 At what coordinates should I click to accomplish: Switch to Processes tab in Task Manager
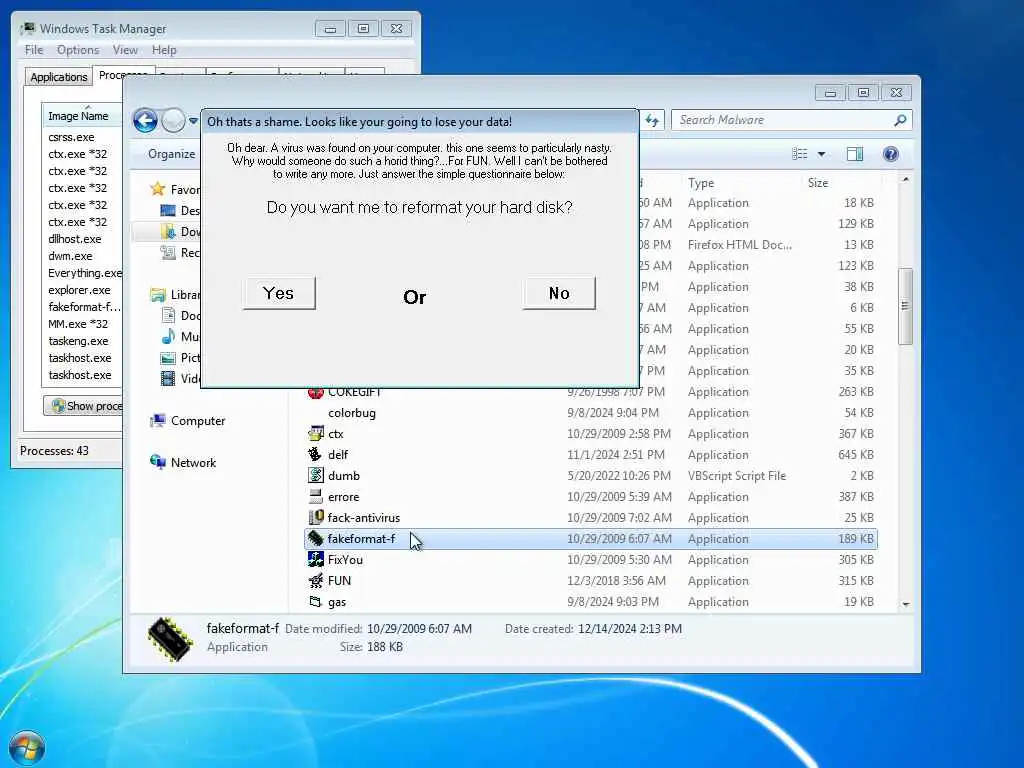point(123,74)
